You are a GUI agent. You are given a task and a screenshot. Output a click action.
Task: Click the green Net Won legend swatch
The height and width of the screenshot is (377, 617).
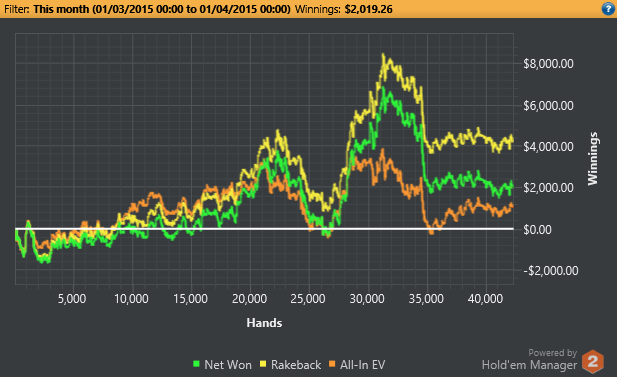(x=196, y=364)
